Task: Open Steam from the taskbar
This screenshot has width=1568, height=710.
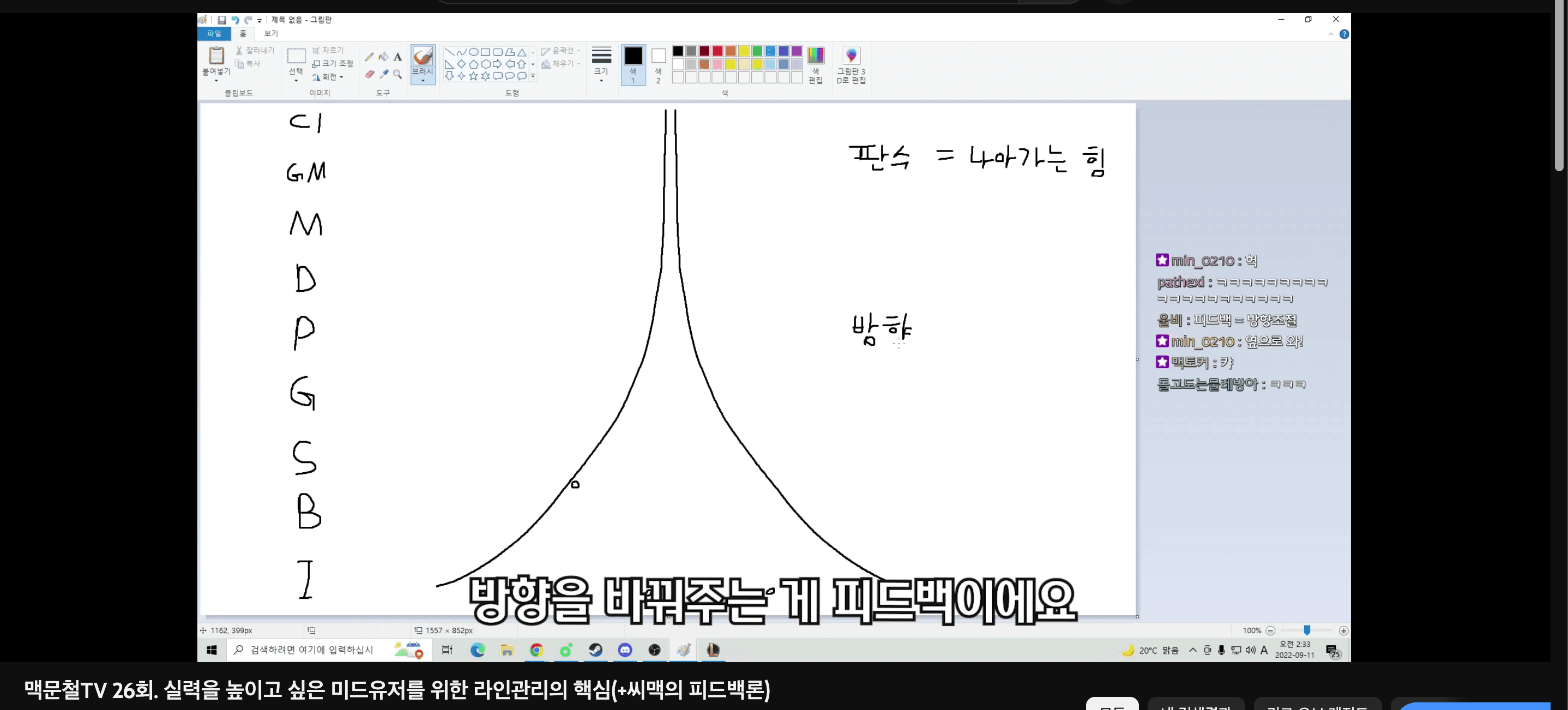Action: [x=595, y=651]
